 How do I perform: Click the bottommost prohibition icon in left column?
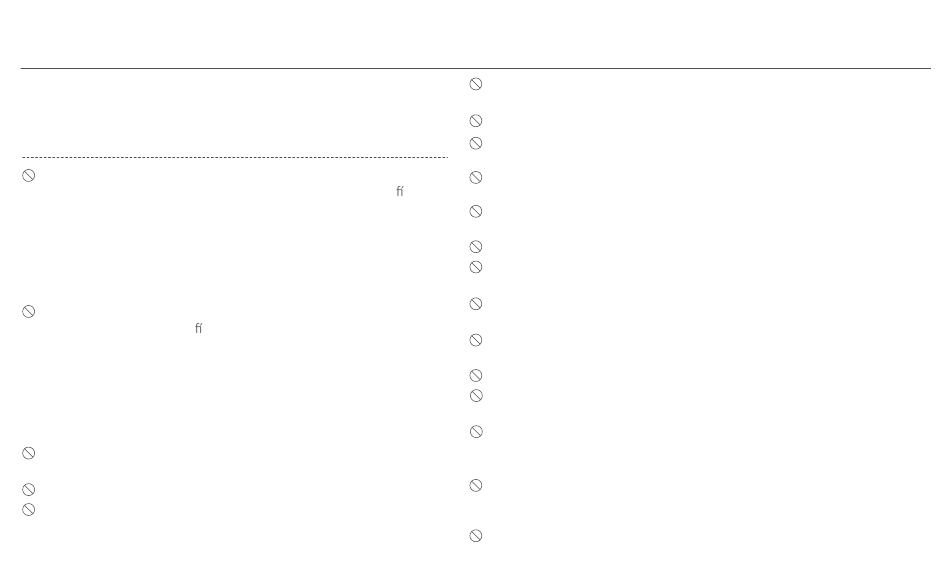(28, 510)
